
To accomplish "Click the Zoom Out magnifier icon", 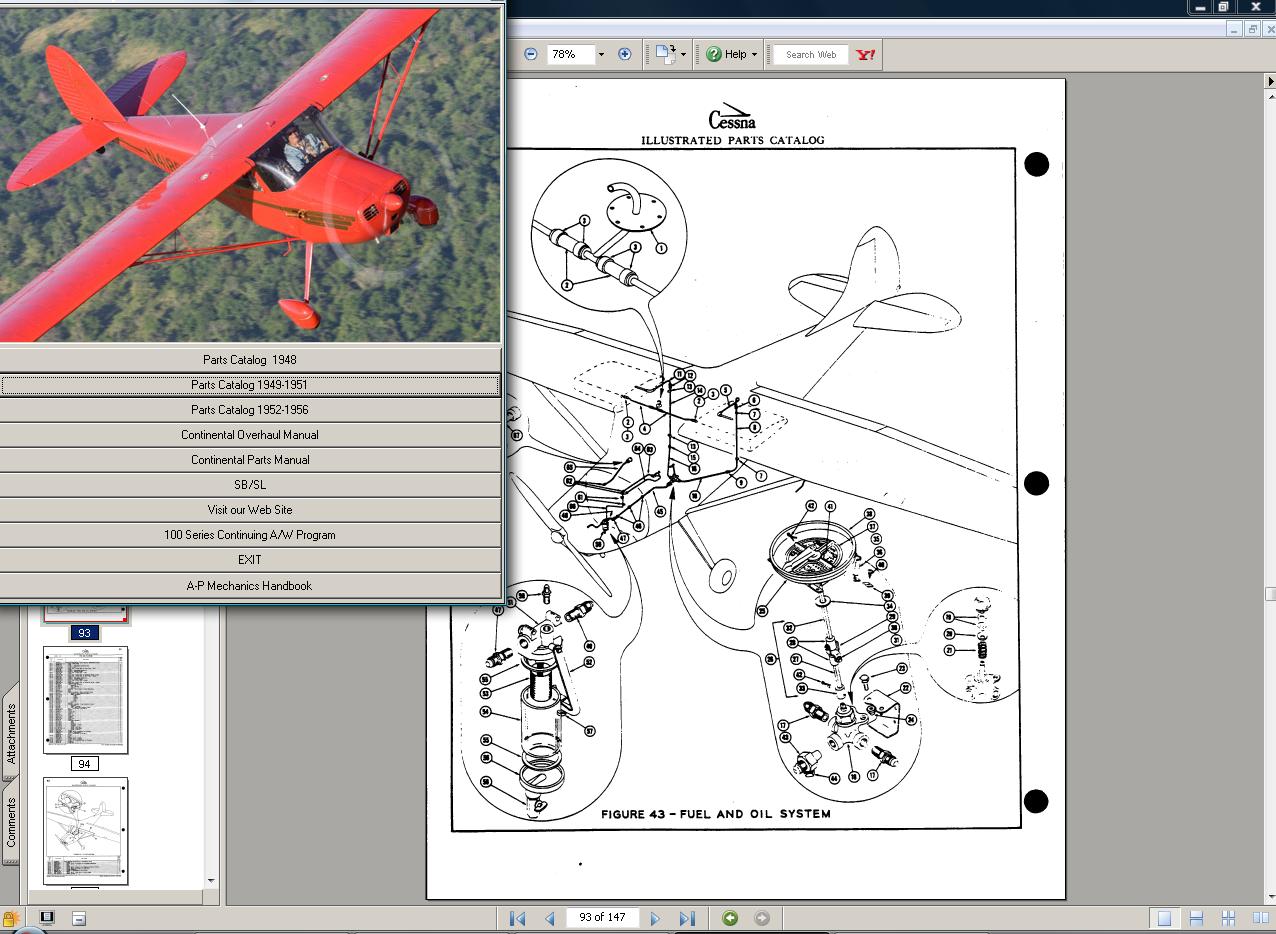I will click(530, 54).
